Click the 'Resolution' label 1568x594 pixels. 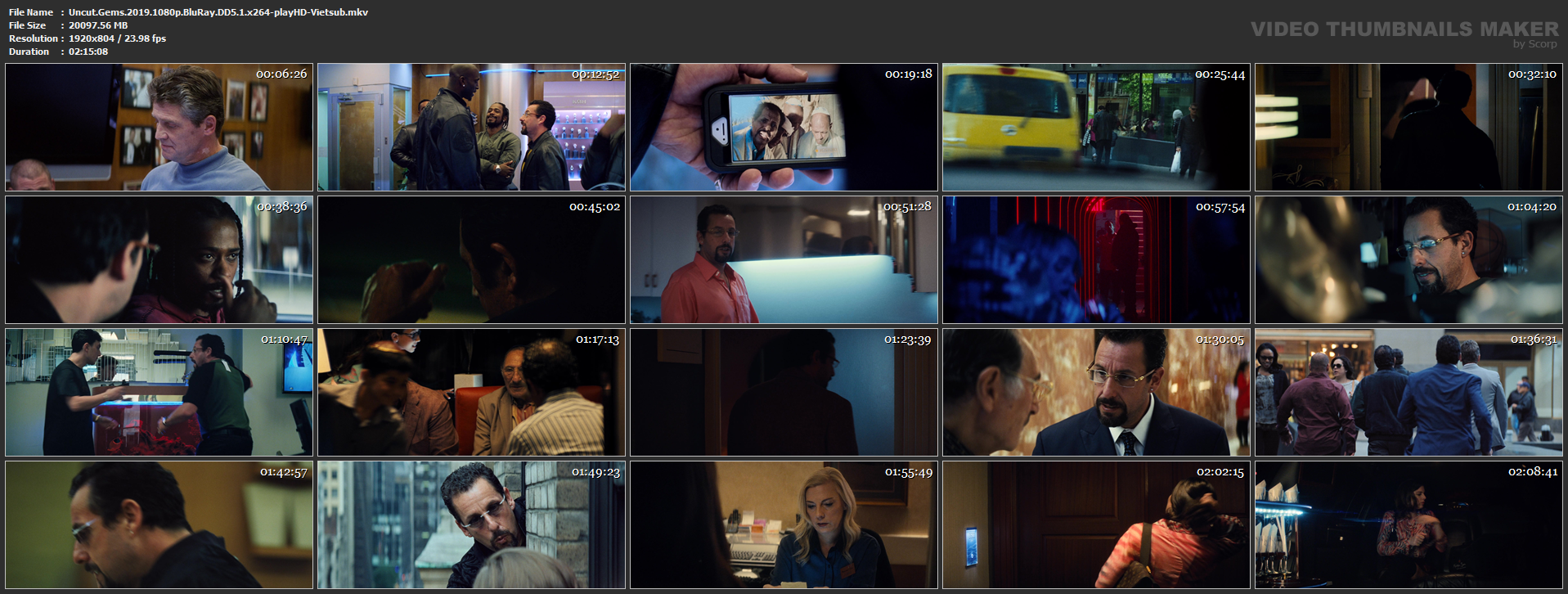coord(34,38)
